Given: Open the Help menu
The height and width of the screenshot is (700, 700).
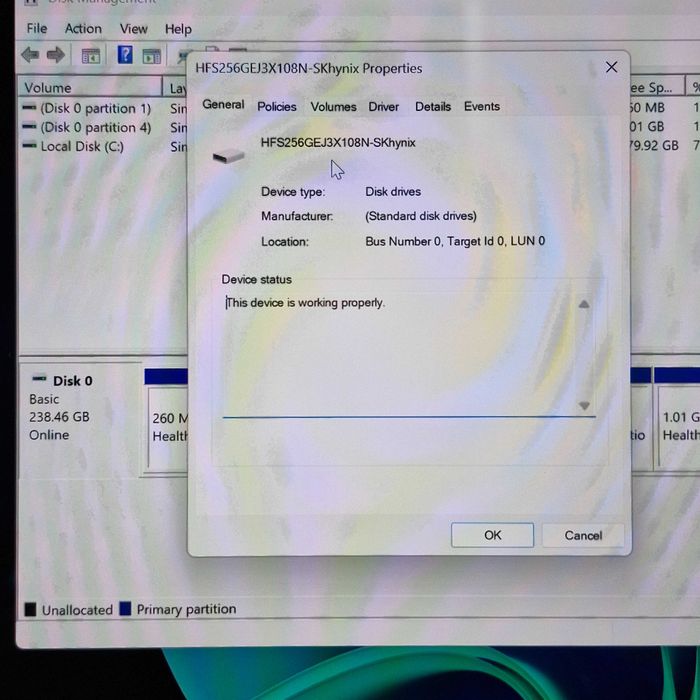Looking at the screenshot, I should 178,29.
